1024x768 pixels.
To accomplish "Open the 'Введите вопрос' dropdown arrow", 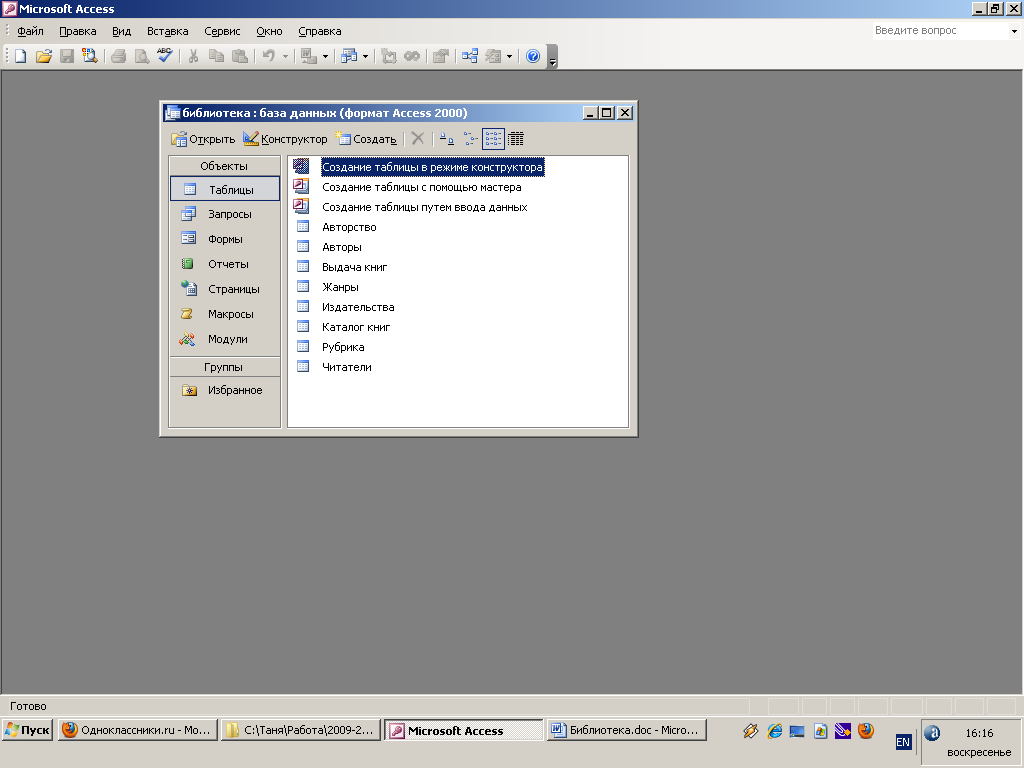I will pos(1014,31).
